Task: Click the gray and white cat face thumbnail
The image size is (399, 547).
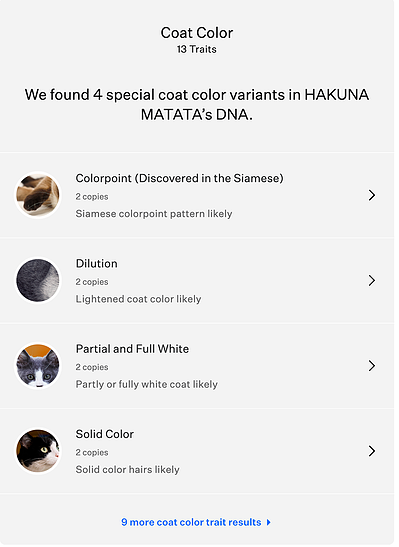Action: tap(38, 366)
